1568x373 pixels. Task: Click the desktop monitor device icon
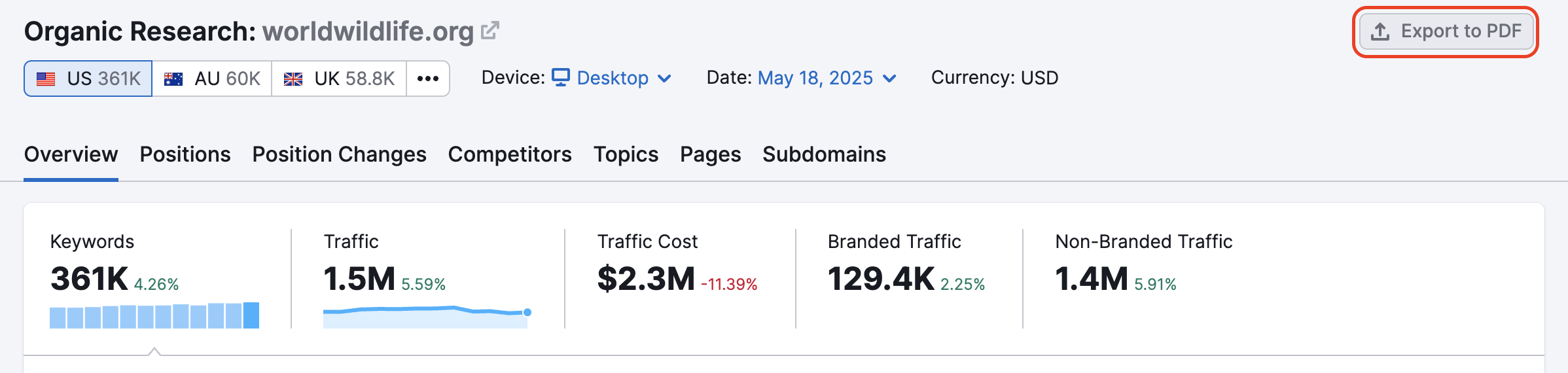tap(561, 77)
